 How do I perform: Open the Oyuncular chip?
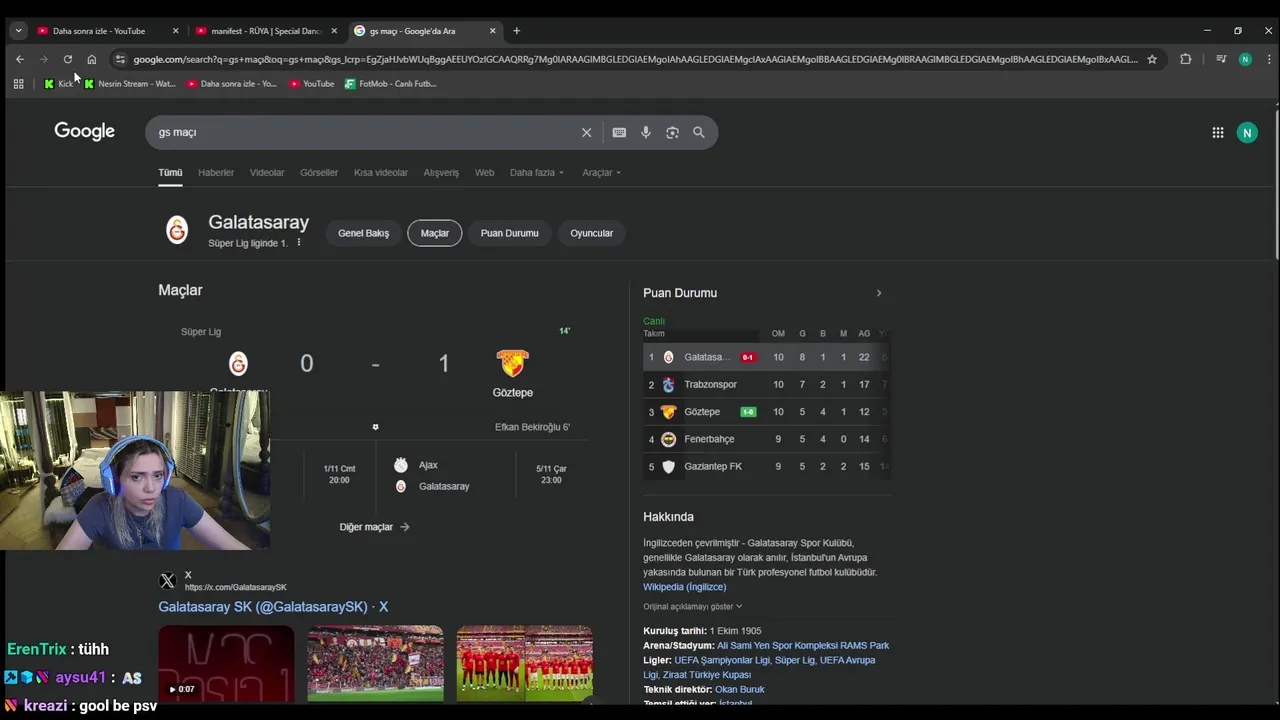point(592,233)
